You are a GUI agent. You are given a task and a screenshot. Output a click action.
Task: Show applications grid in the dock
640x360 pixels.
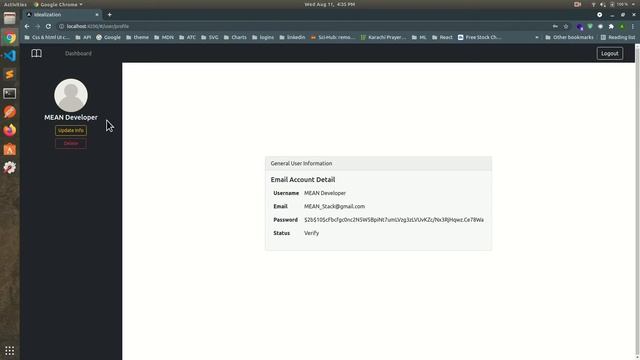point(10,351)
